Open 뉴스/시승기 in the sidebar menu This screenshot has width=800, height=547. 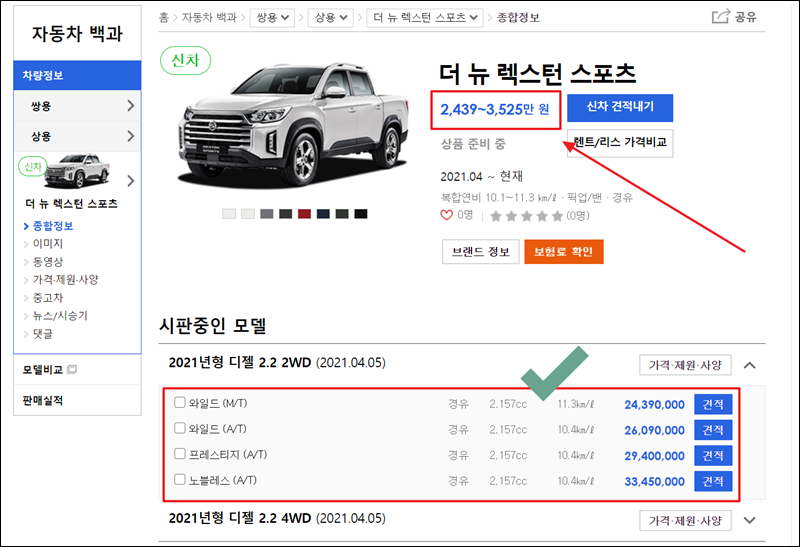point(60,316)
